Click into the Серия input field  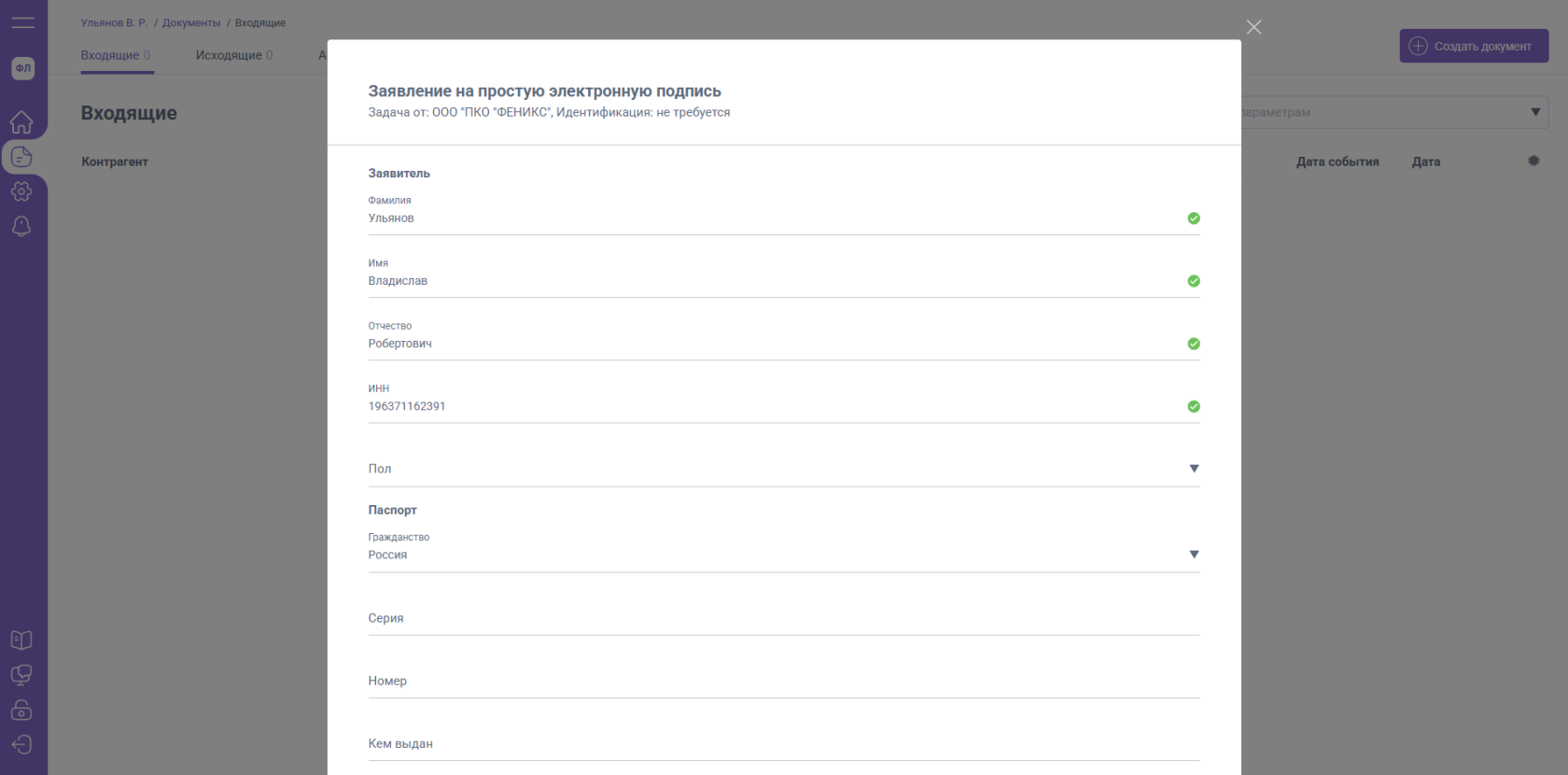coord(782,618)
